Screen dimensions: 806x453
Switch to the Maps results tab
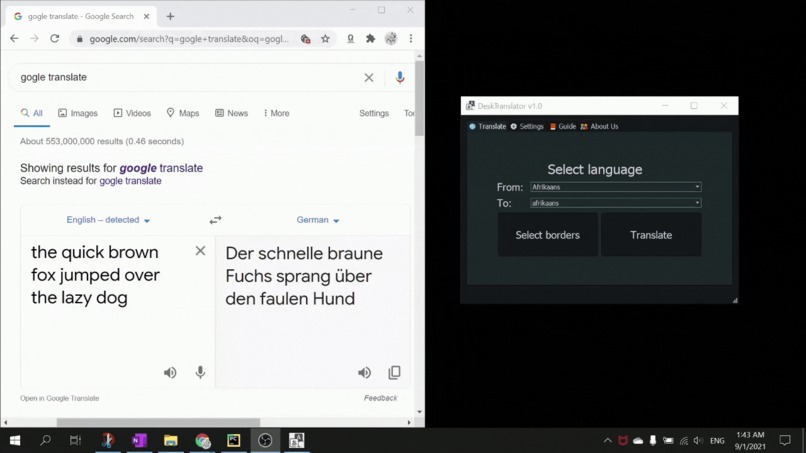(182, 113)
